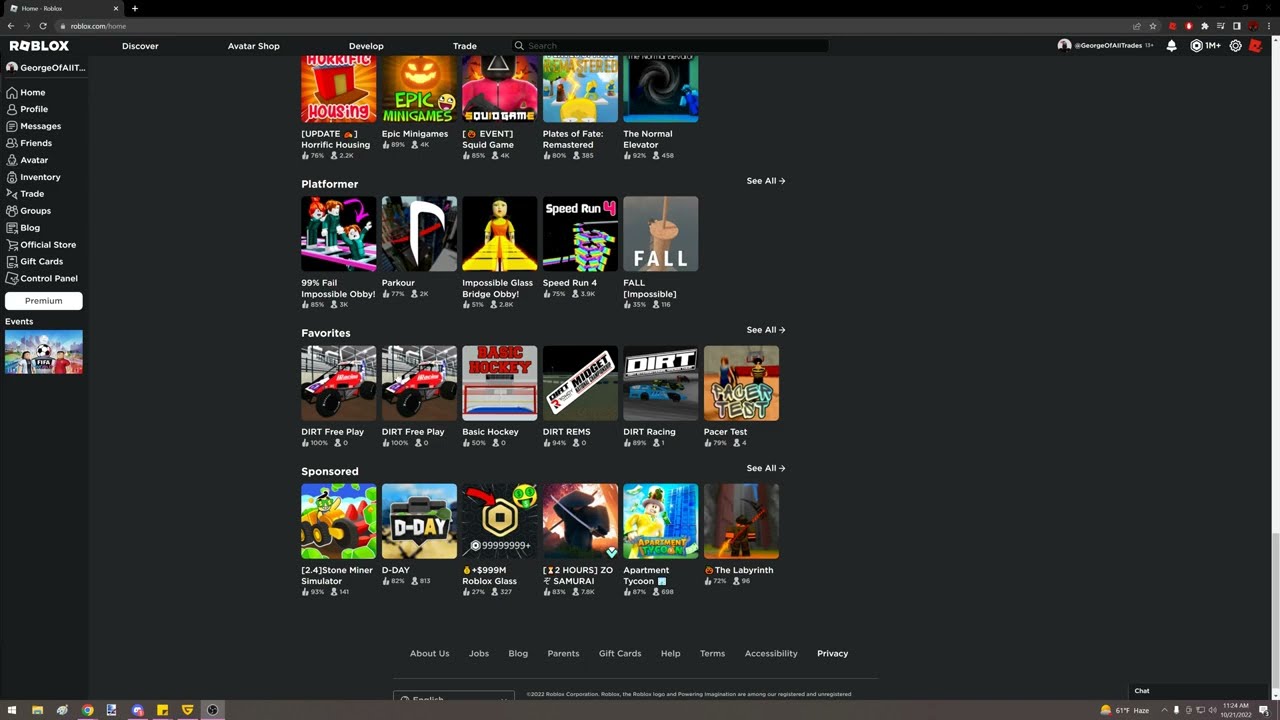Go back in the browser

(10, 26)
